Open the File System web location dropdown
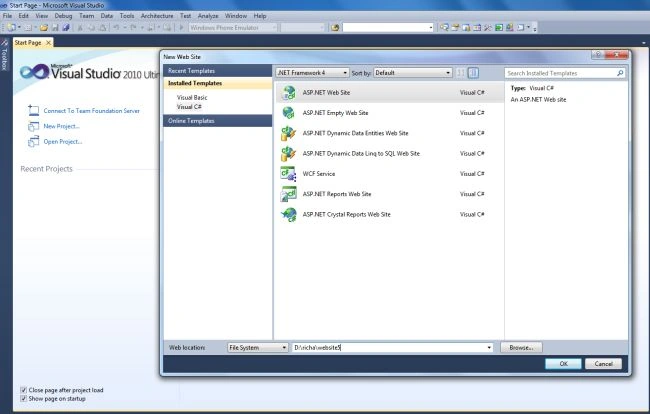The image size is (650, 414). click(x=257, y=347)
